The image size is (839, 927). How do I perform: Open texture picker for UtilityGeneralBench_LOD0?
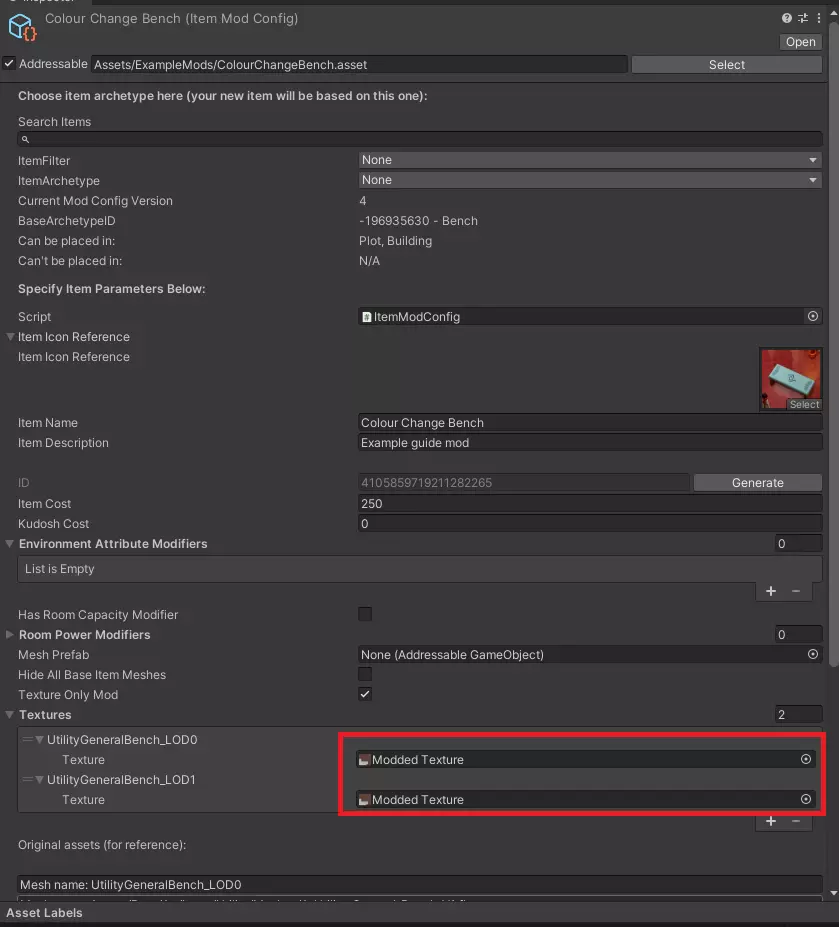click(806, 759)
